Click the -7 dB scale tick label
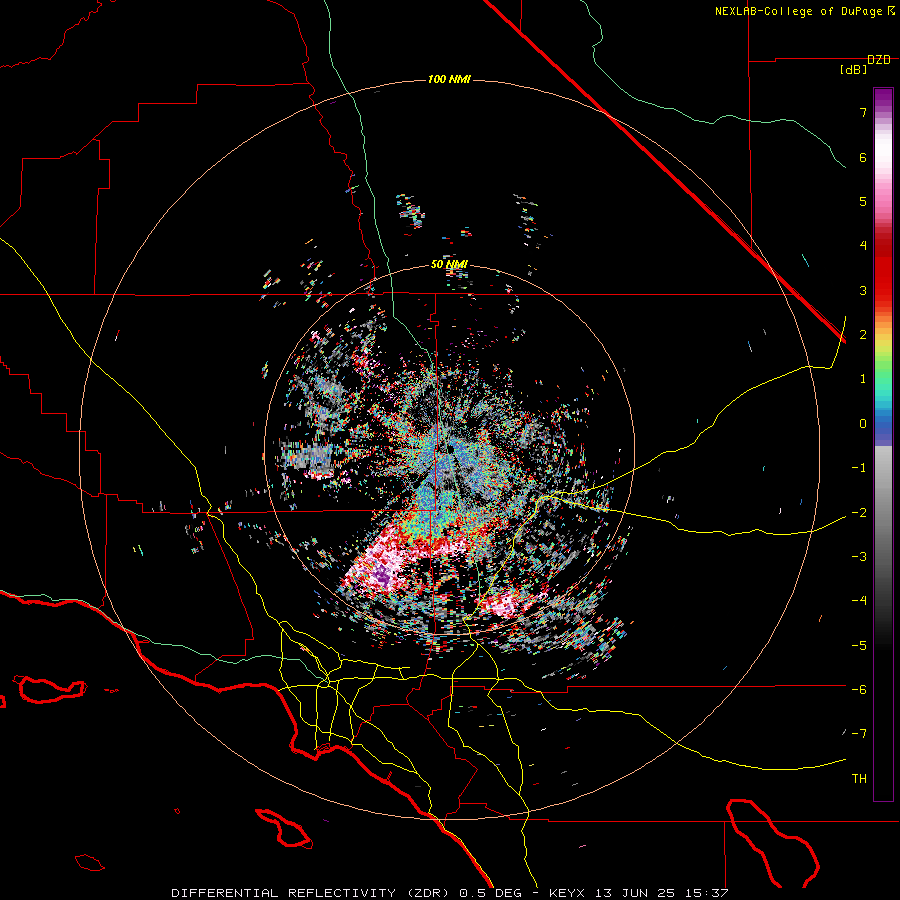The width and height of the screenshot is (900, 900). point(859,734)
